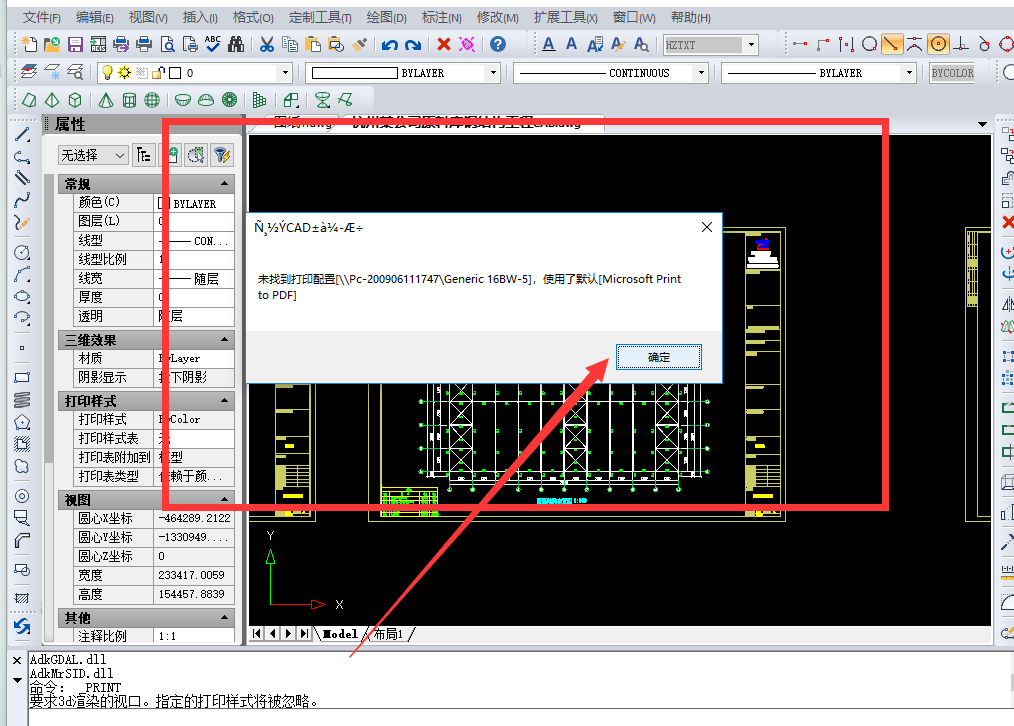Toggle the tree view mode in Properties panel
The height and width of the screenshot is (726, 1014).
click(x=144, y=155)
